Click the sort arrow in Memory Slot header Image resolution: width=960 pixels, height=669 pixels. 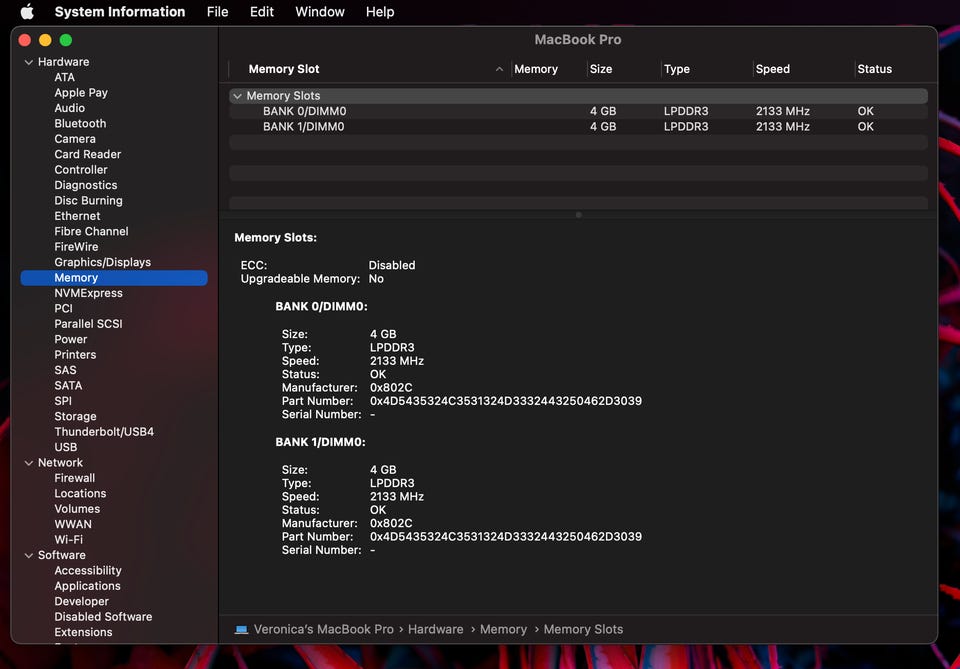[x=499, y=69]
